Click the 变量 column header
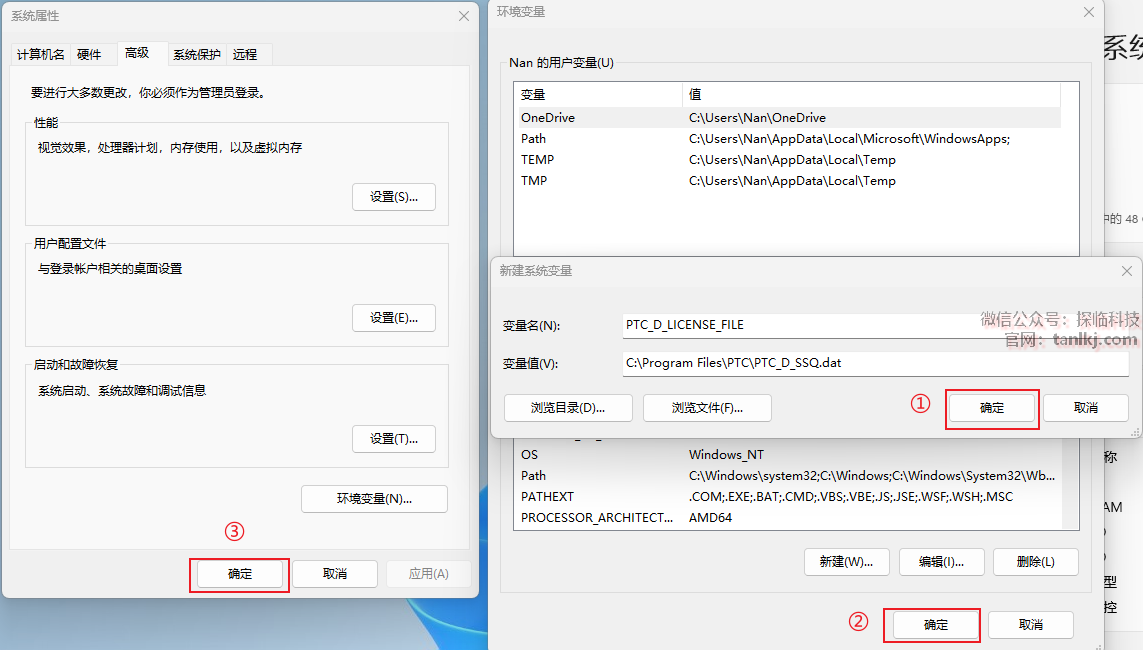The height and width of the screenshot is (650, 1143). coord(598,95)
